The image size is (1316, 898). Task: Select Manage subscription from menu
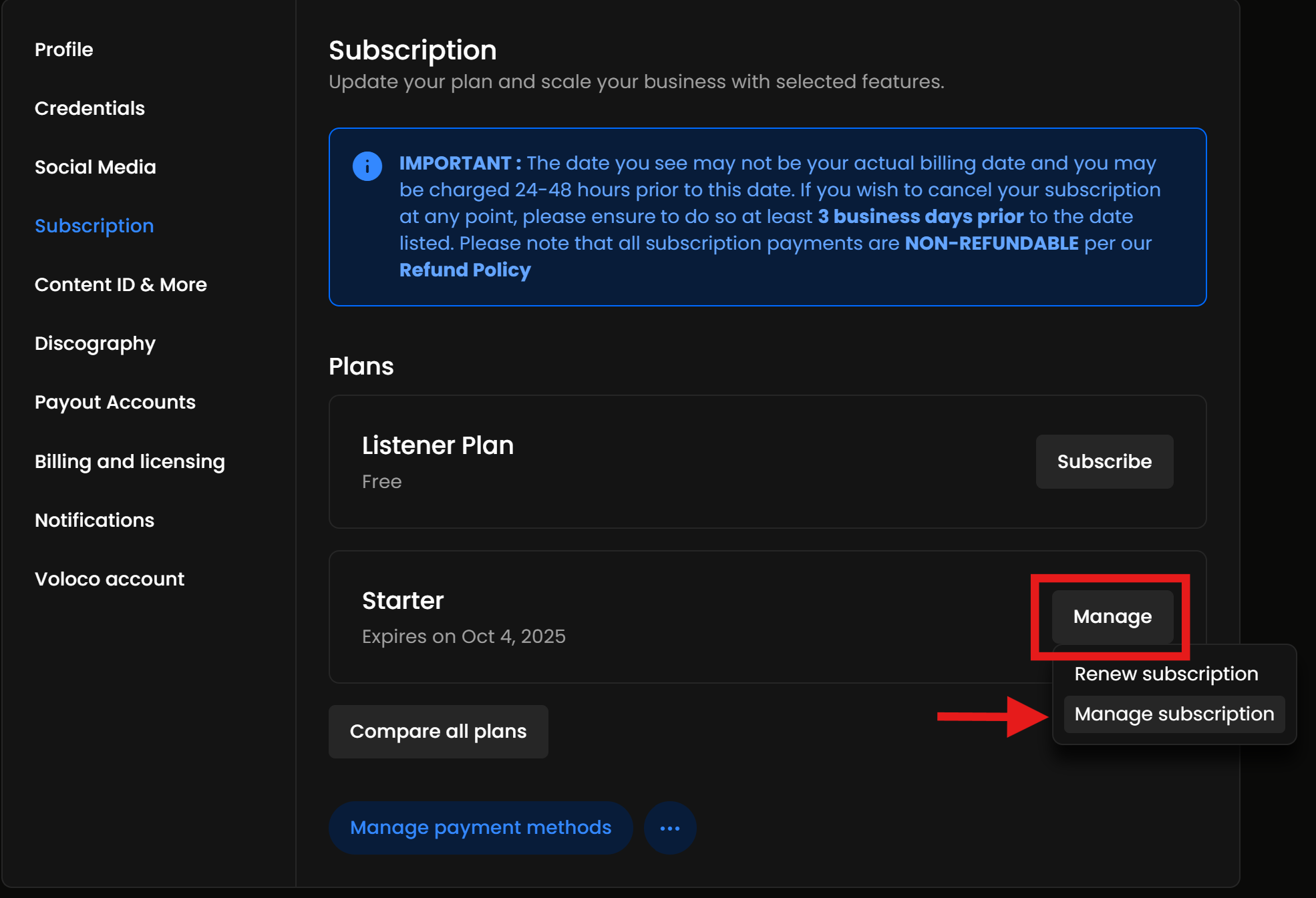[1174, 714]
